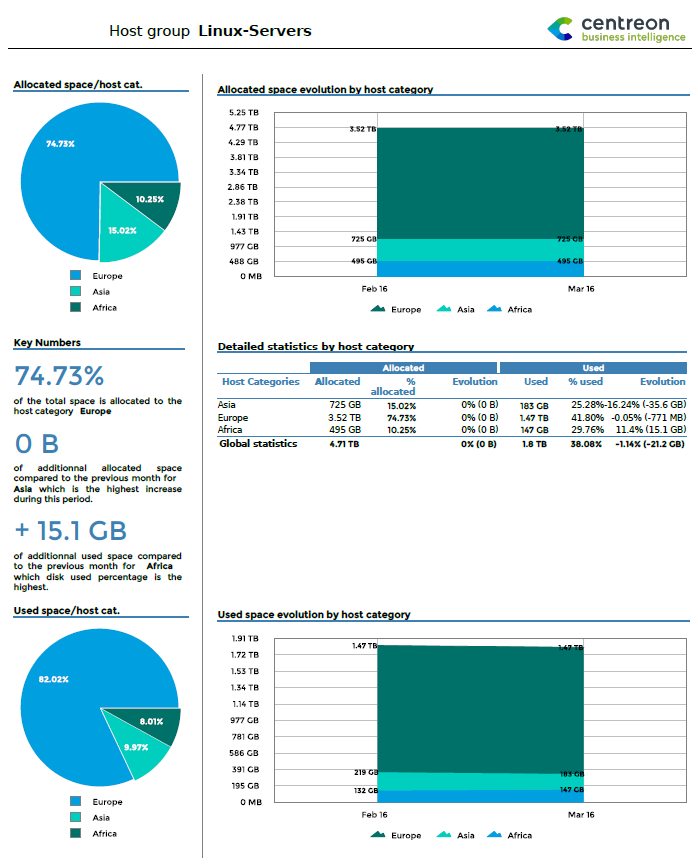698x865 pixels.
Task: Select the Europe legend marker in the Used space evolution chart
Action: pos(378,835)
